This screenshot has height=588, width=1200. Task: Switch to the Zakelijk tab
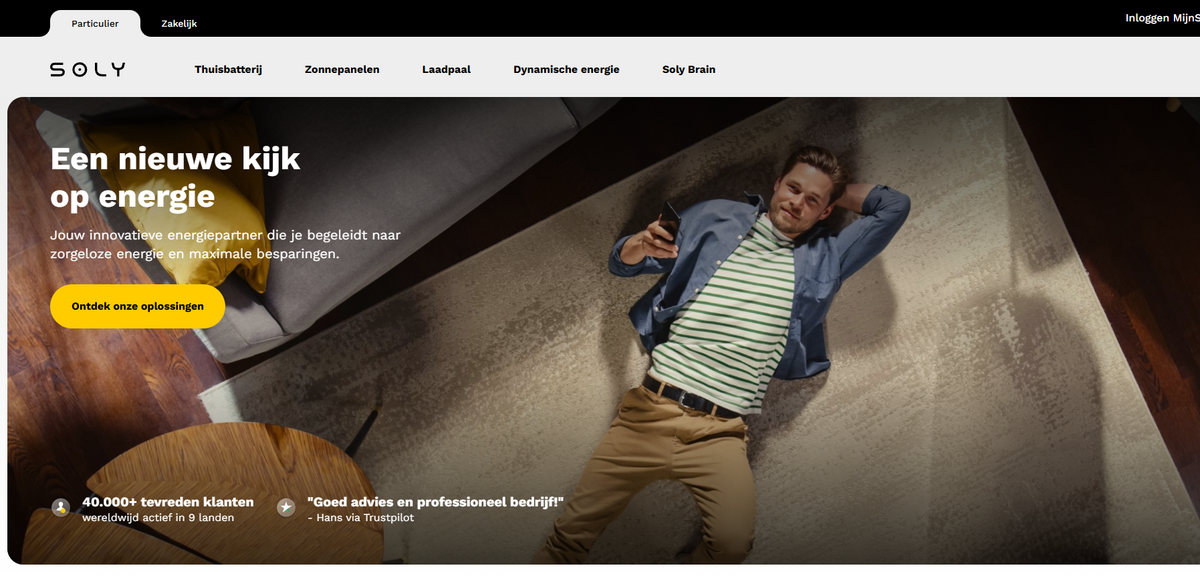pyautogui.click(x=179, y=23)
